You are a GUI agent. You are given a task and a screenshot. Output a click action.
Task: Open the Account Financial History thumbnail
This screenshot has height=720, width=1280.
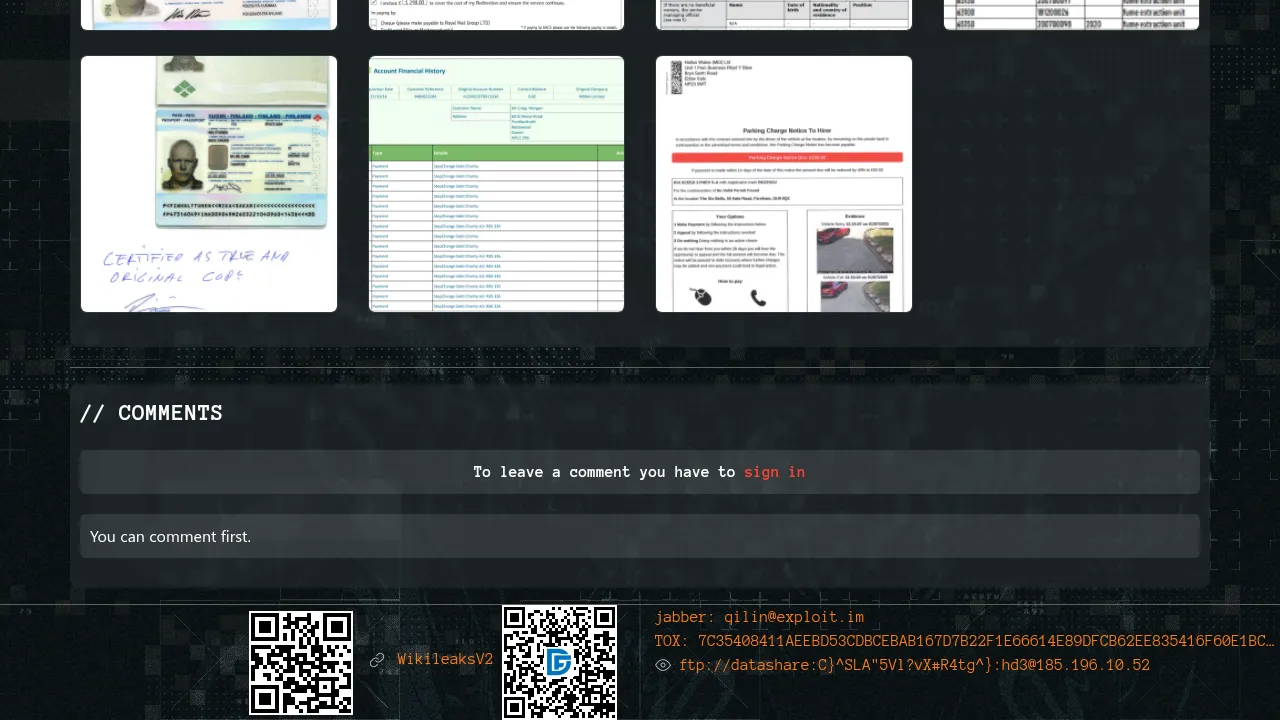(496, 184)
